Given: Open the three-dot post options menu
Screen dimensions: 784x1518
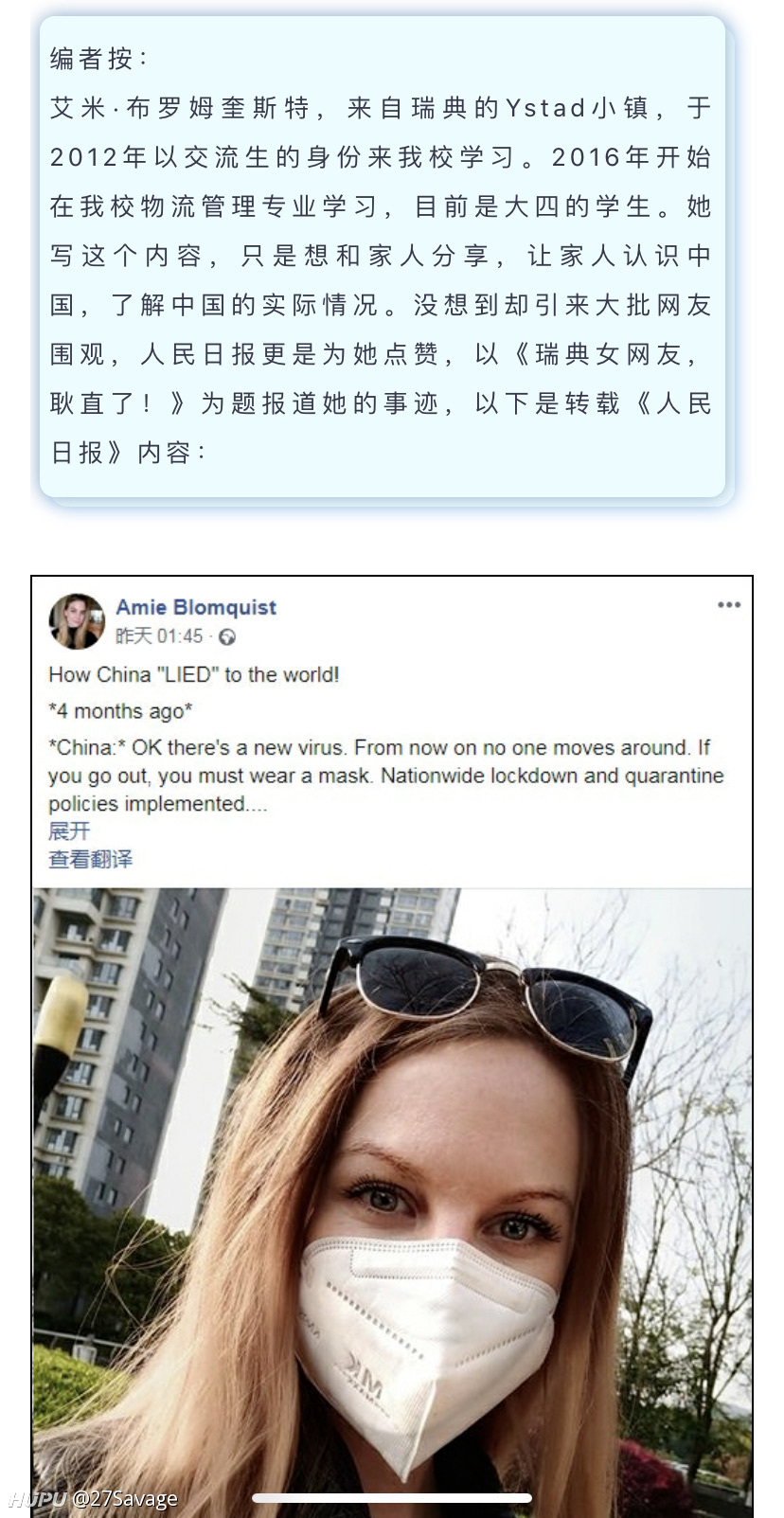Looking at the screenshot, I should pos(728,605).
